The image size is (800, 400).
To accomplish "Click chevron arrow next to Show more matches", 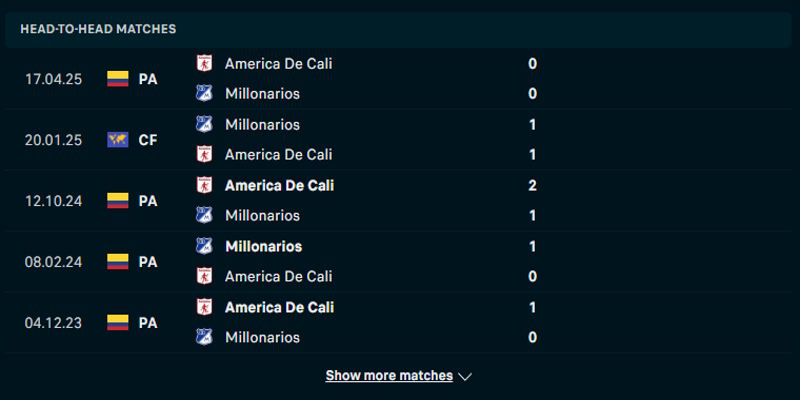I will (x=464, y=377).
